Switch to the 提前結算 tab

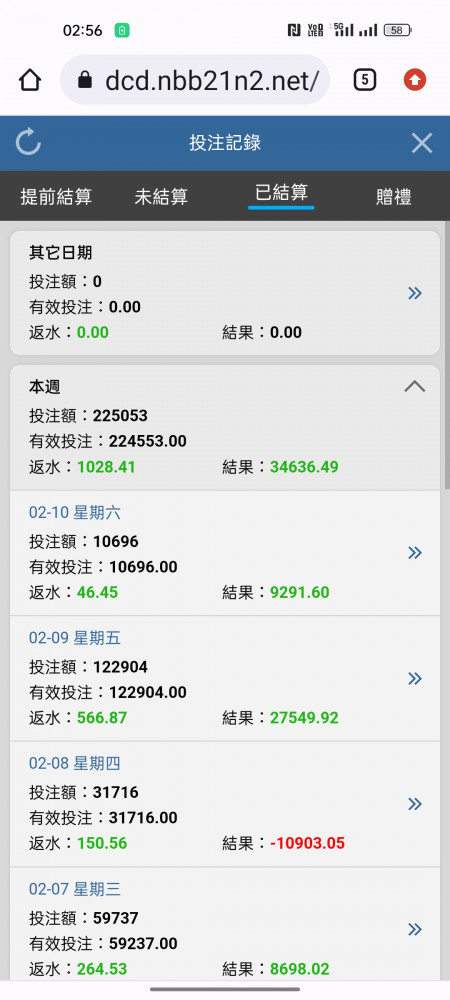(x=56, y=196)
